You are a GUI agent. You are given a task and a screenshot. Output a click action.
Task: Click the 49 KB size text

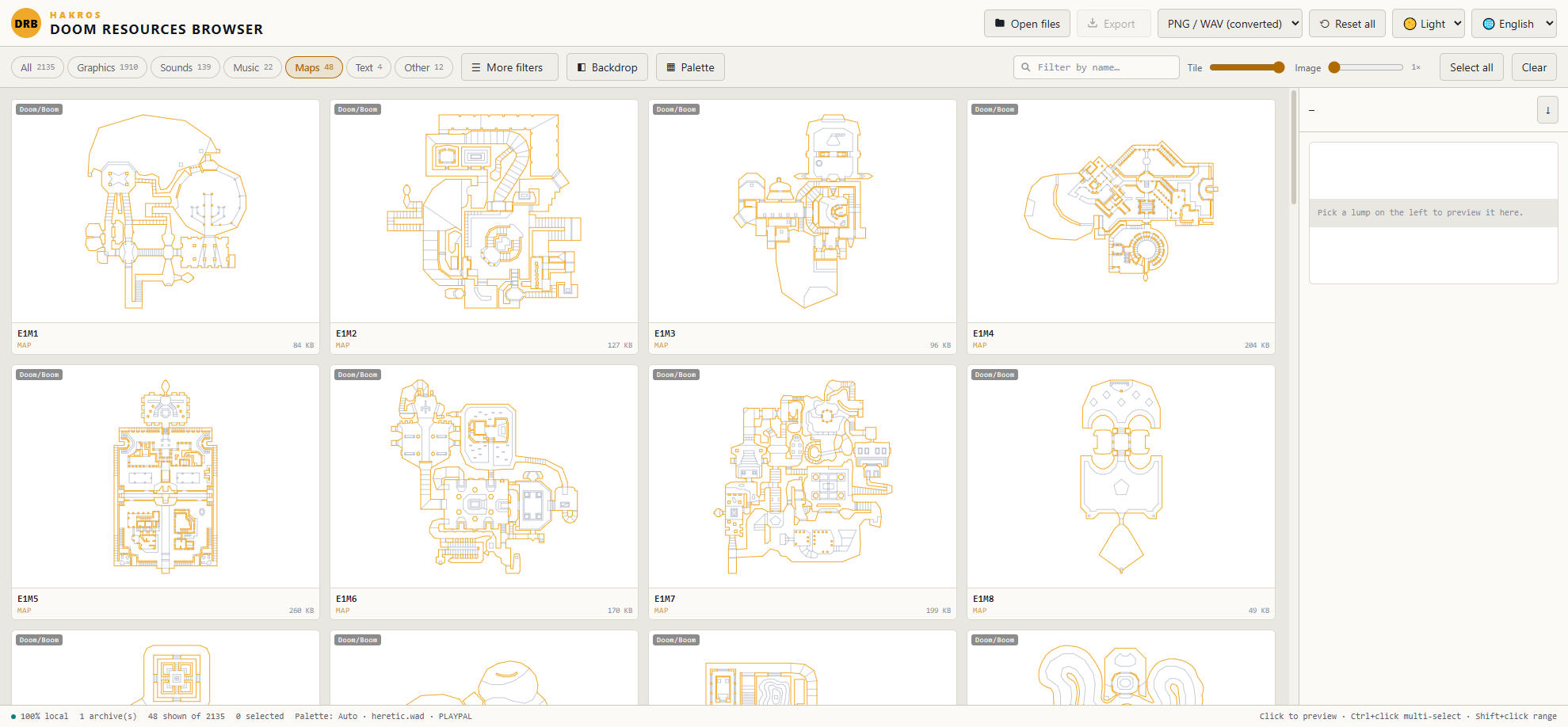coord(1259,611)
